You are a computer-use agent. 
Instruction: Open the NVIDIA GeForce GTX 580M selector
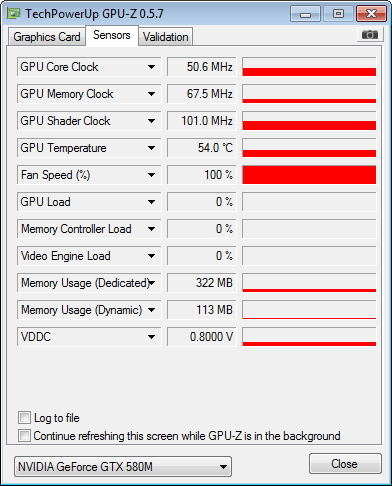(123, 467)
